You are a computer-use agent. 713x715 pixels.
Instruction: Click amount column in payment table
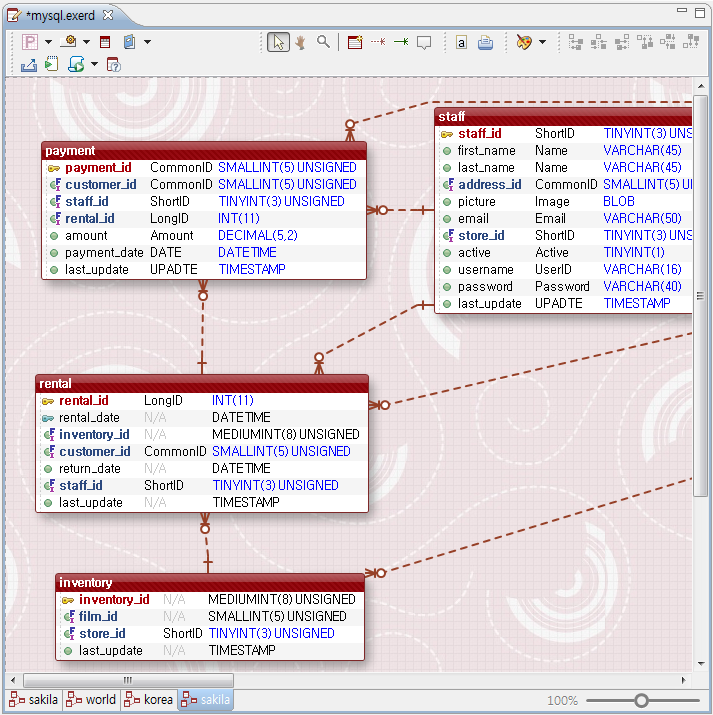tap(204, 236)
